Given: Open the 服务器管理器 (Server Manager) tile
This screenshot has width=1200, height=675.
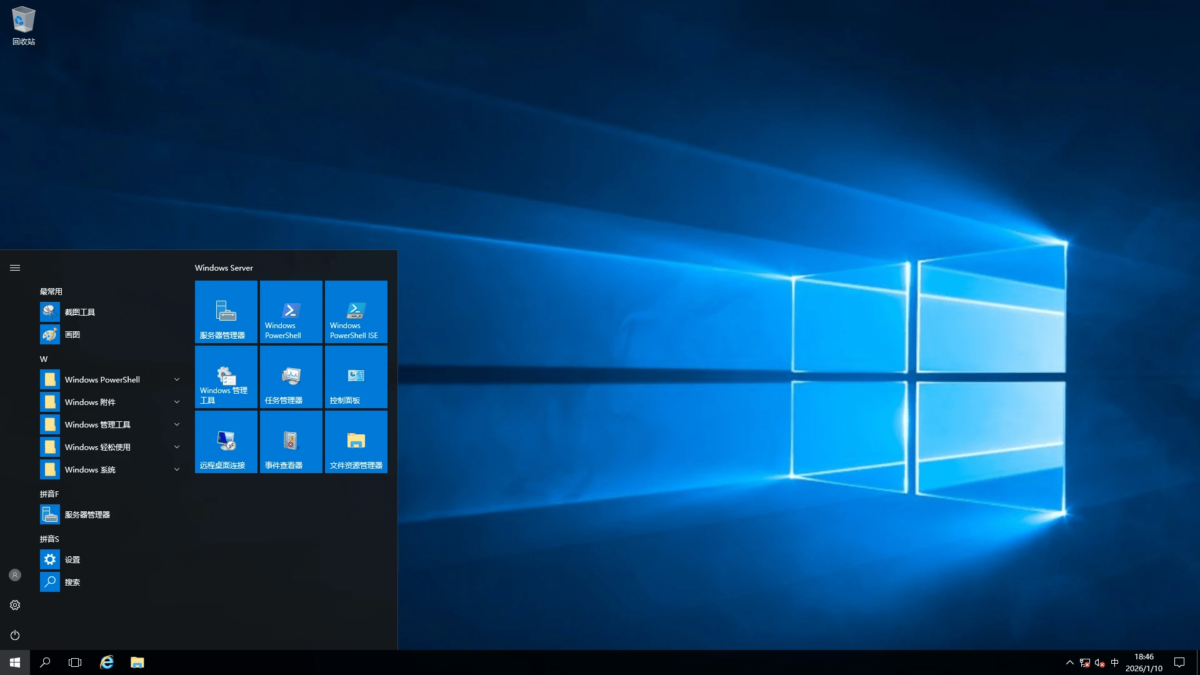Looking at the screenshot, I should tap(224, 312).
